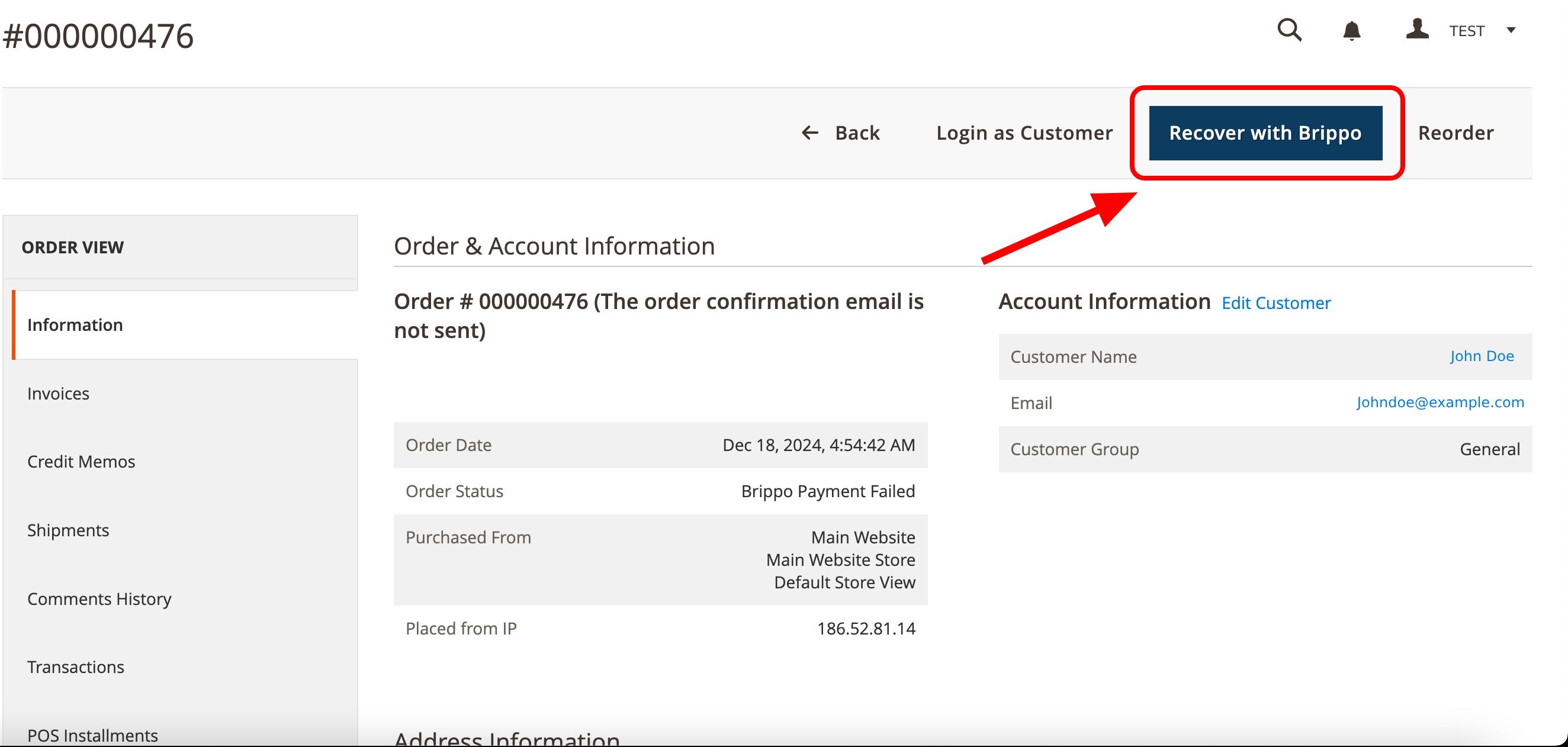Go to the Shipments tab

click(68, 530)
